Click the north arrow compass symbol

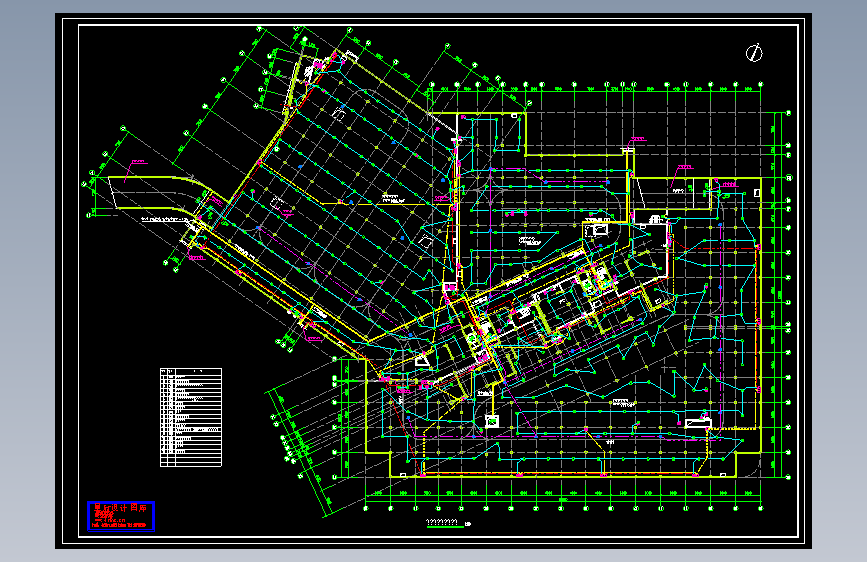click(x=754, y=53)
